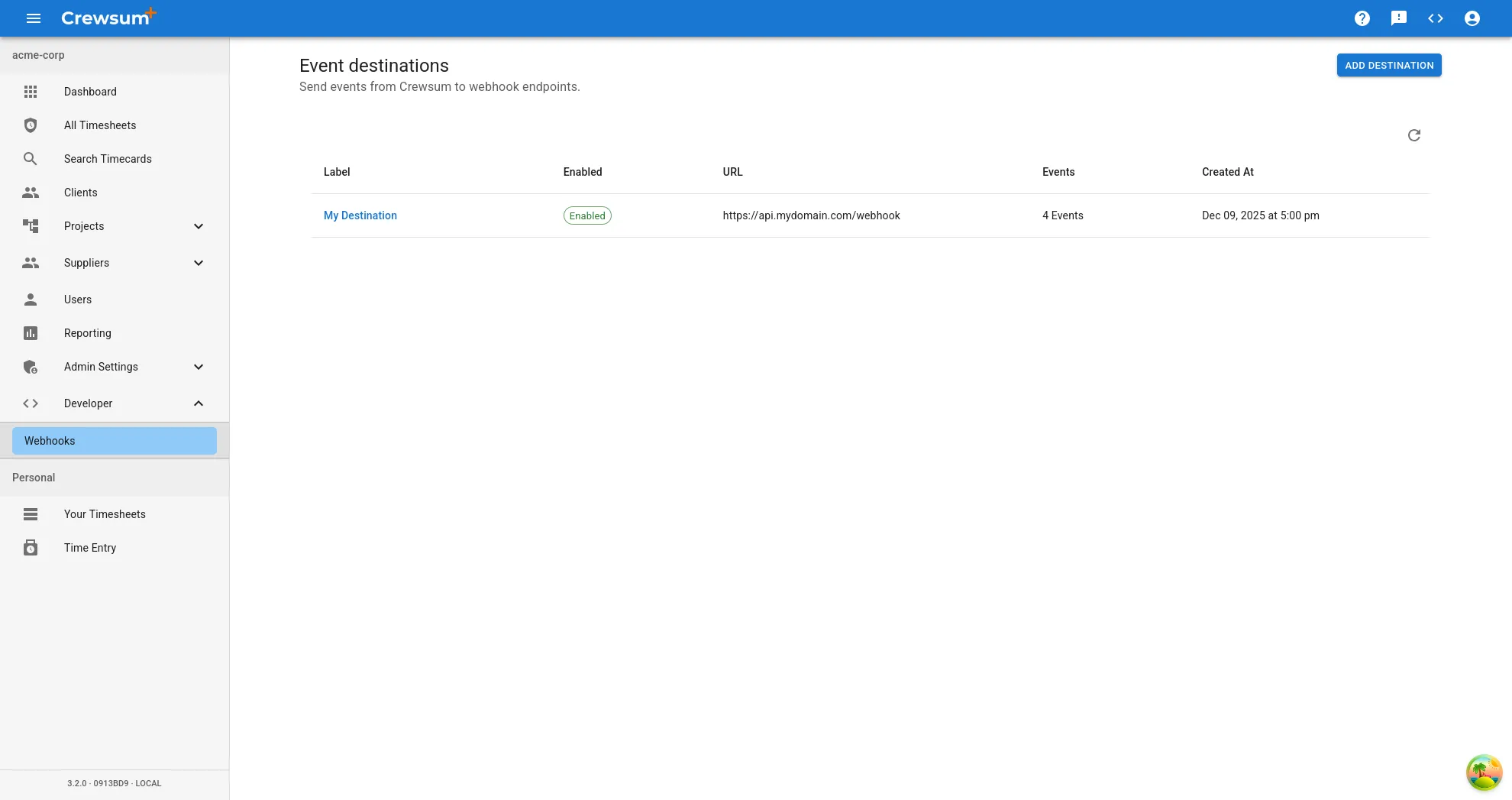Open Your Timesheets from the sidebar
This screenshot has width=1512, height=800.
(x=105, y=514)
